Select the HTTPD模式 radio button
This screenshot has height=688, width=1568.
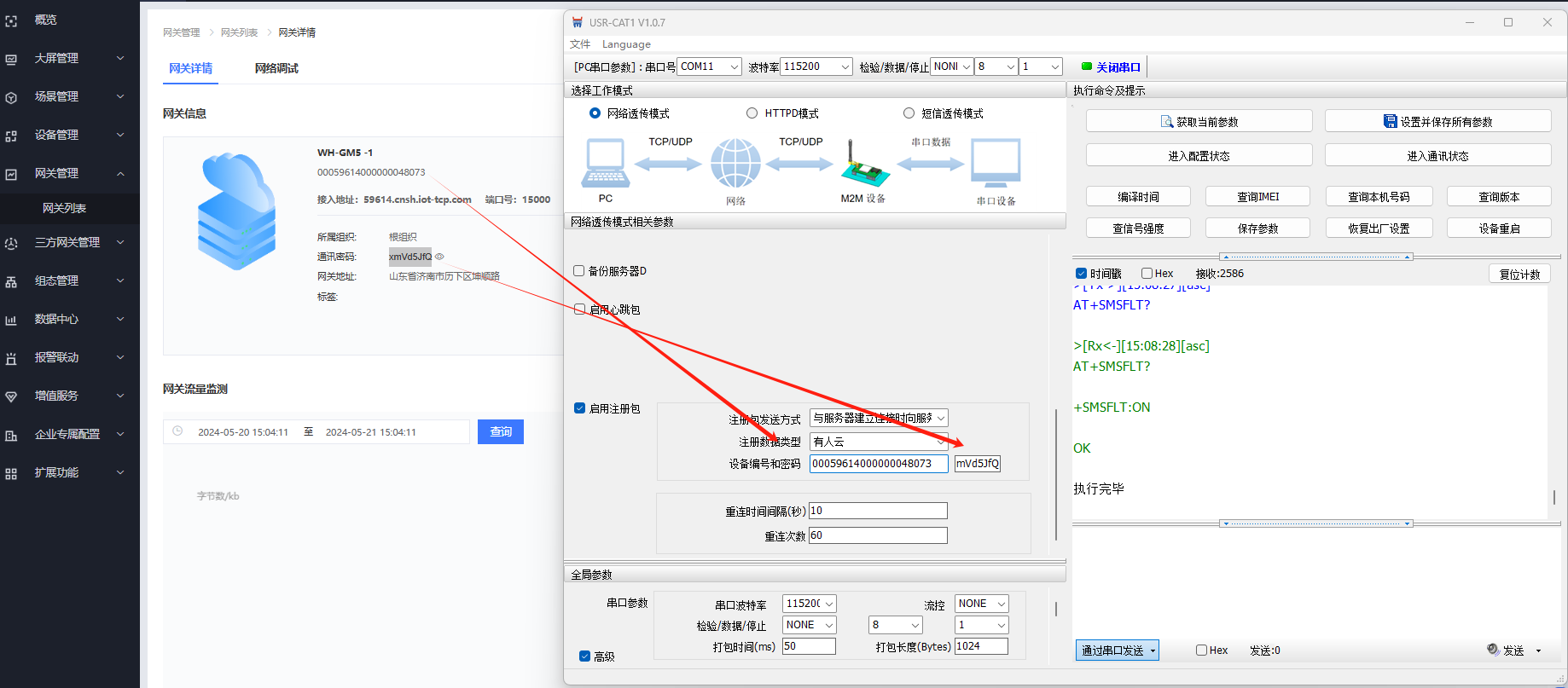coord(752,113)
